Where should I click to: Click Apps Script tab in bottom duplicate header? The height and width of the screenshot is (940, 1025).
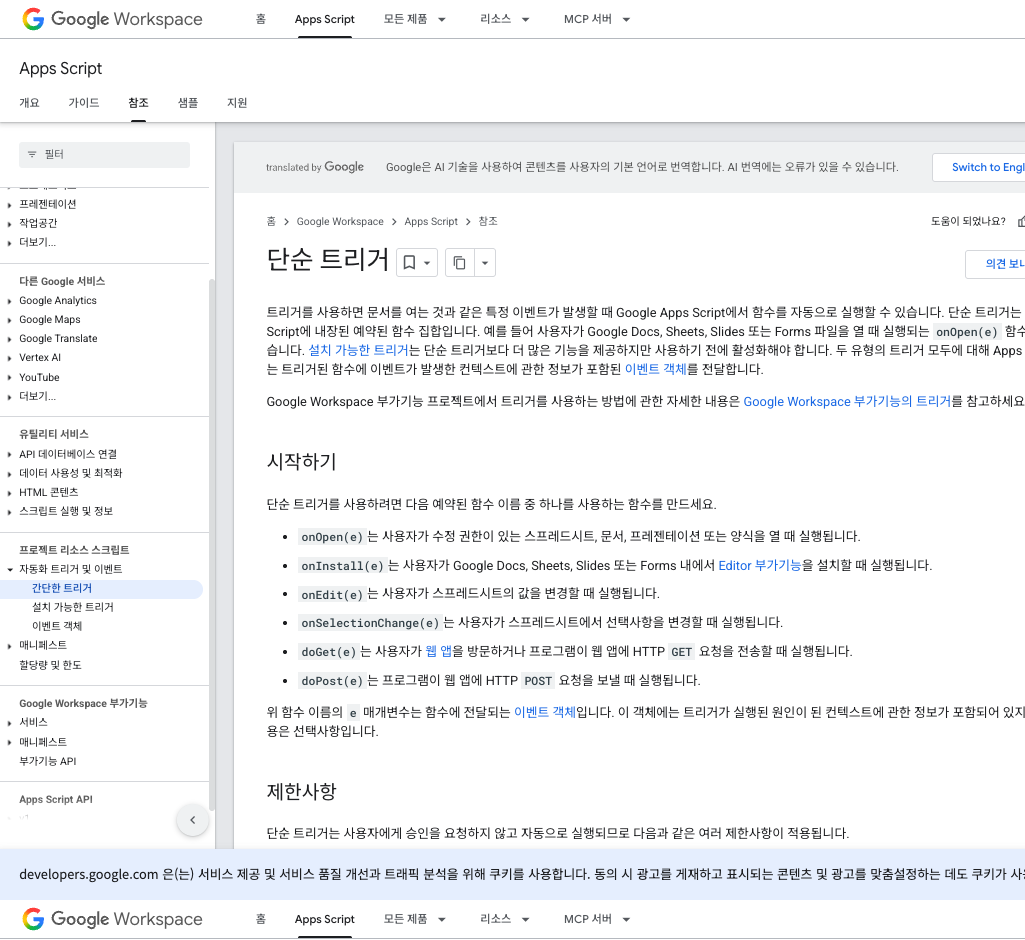coord(325,919)
